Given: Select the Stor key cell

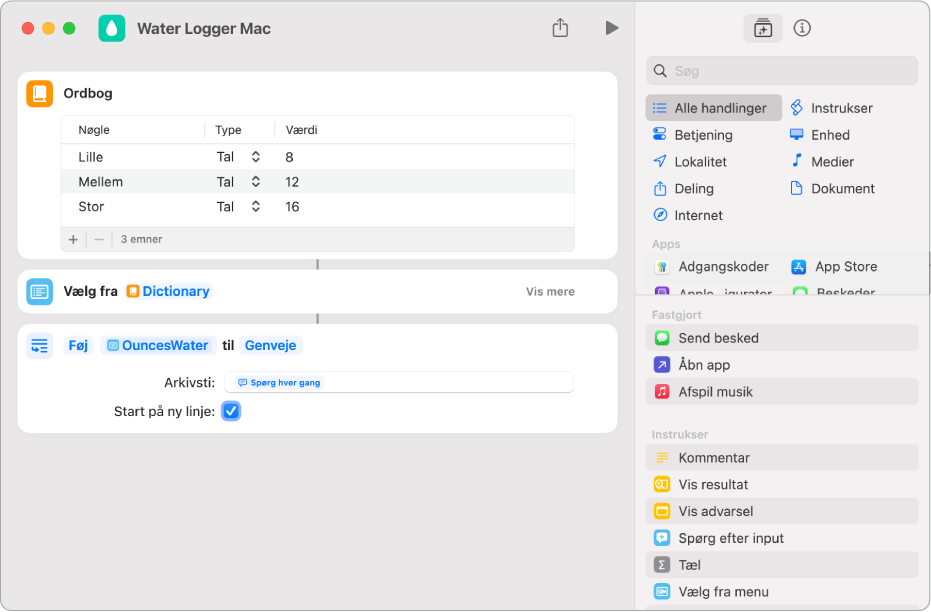Looking at the screenshot, I should pyautogui.click(x=91, y=207).
